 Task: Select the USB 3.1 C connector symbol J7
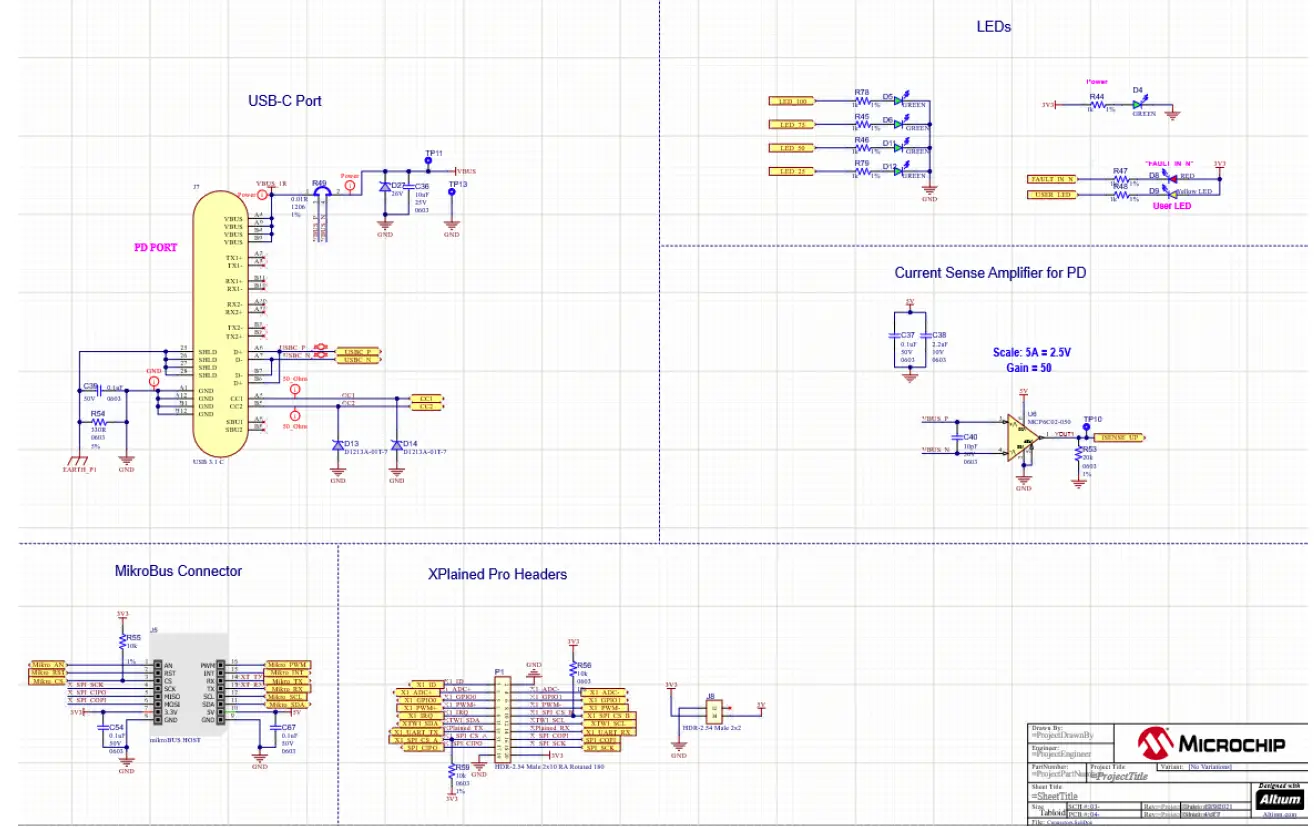pyautogui.click(x=225, y=320)
